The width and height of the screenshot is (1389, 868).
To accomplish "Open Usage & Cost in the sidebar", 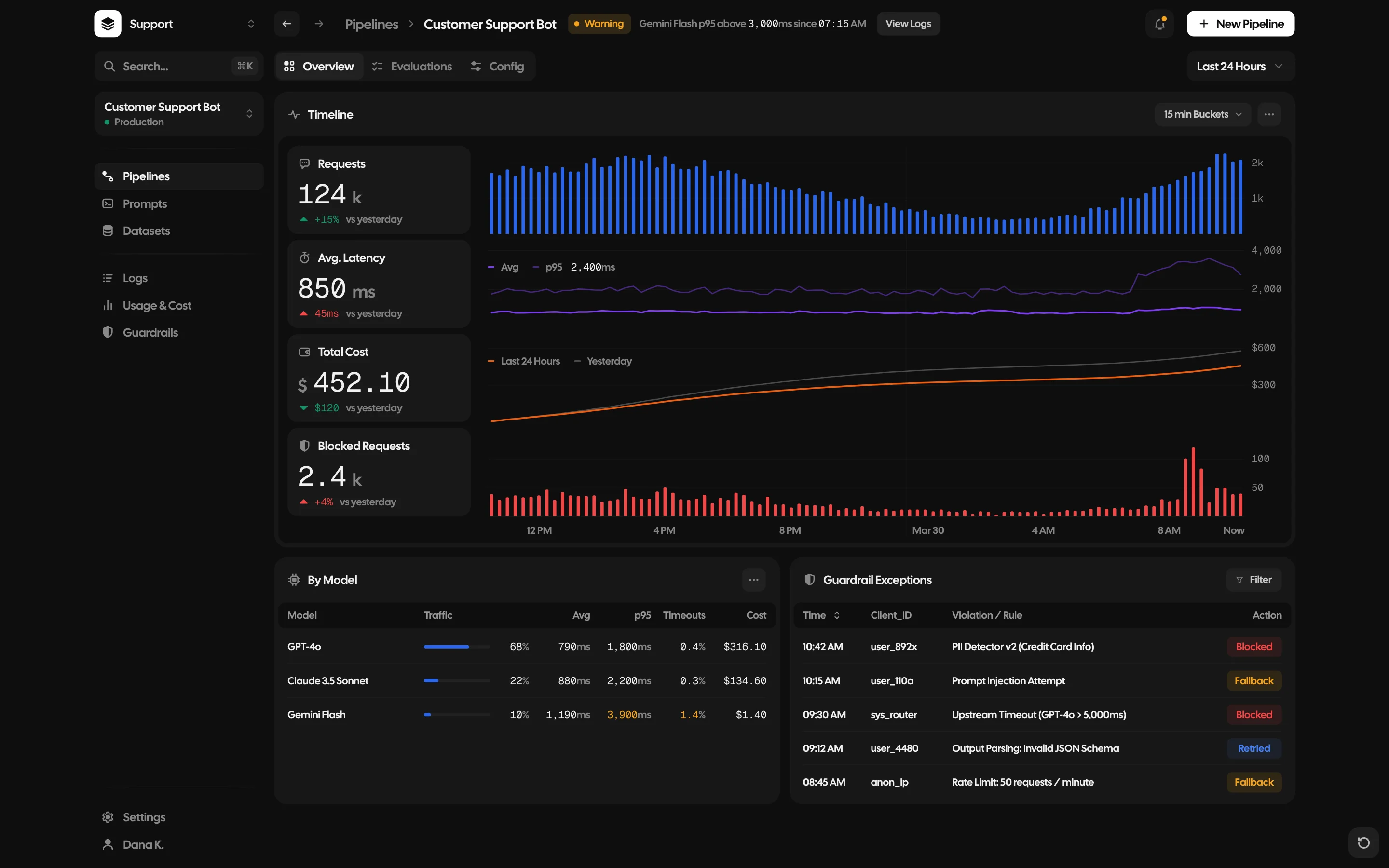I will click(179, 305).
